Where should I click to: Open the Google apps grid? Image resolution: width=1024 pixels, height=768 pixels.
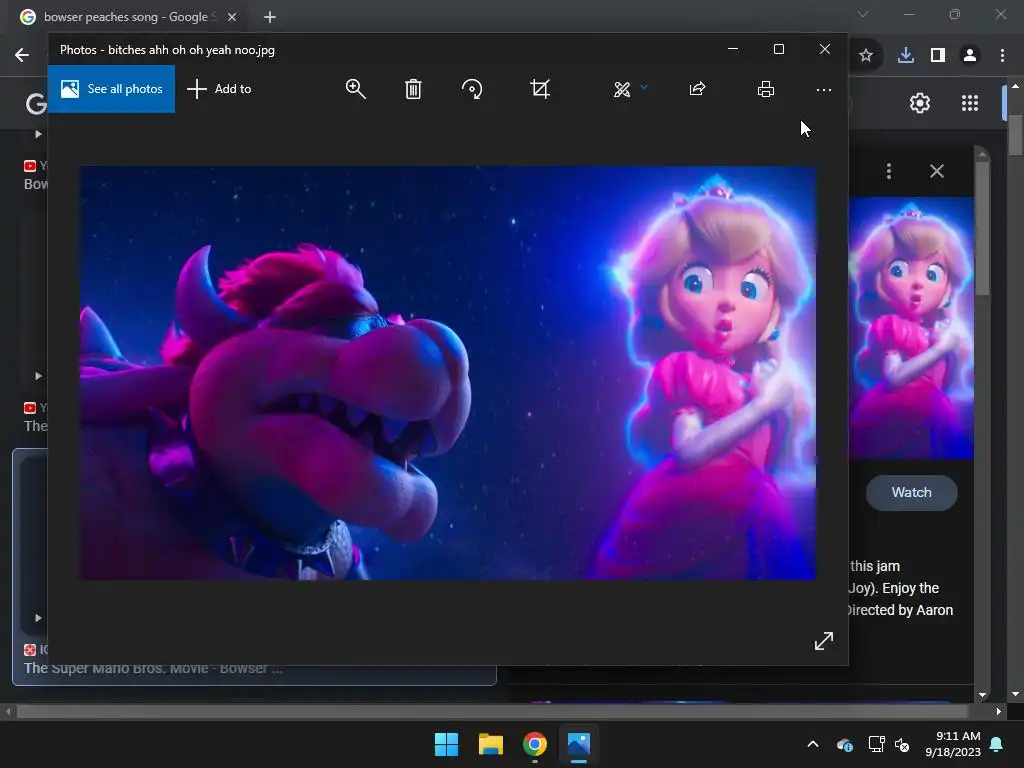[970, 103]
